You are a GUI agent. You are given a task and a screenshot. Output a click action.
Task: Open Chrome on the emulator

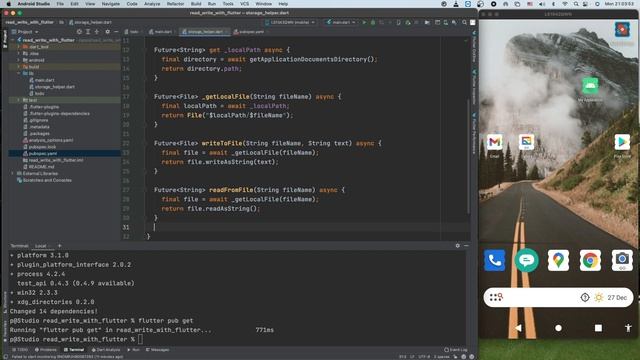[x=590, y=260]
